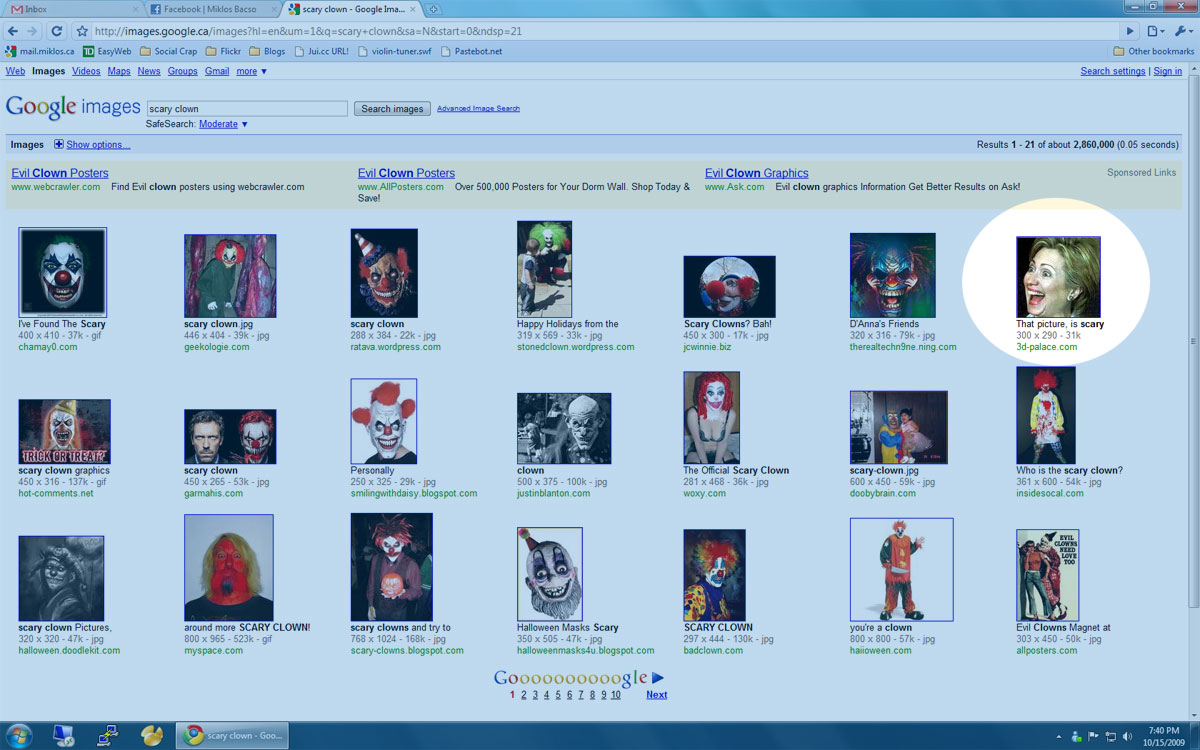Click the volume speaker icon in system tray
The image size is (1200, 750).
tap(1128, 736)
